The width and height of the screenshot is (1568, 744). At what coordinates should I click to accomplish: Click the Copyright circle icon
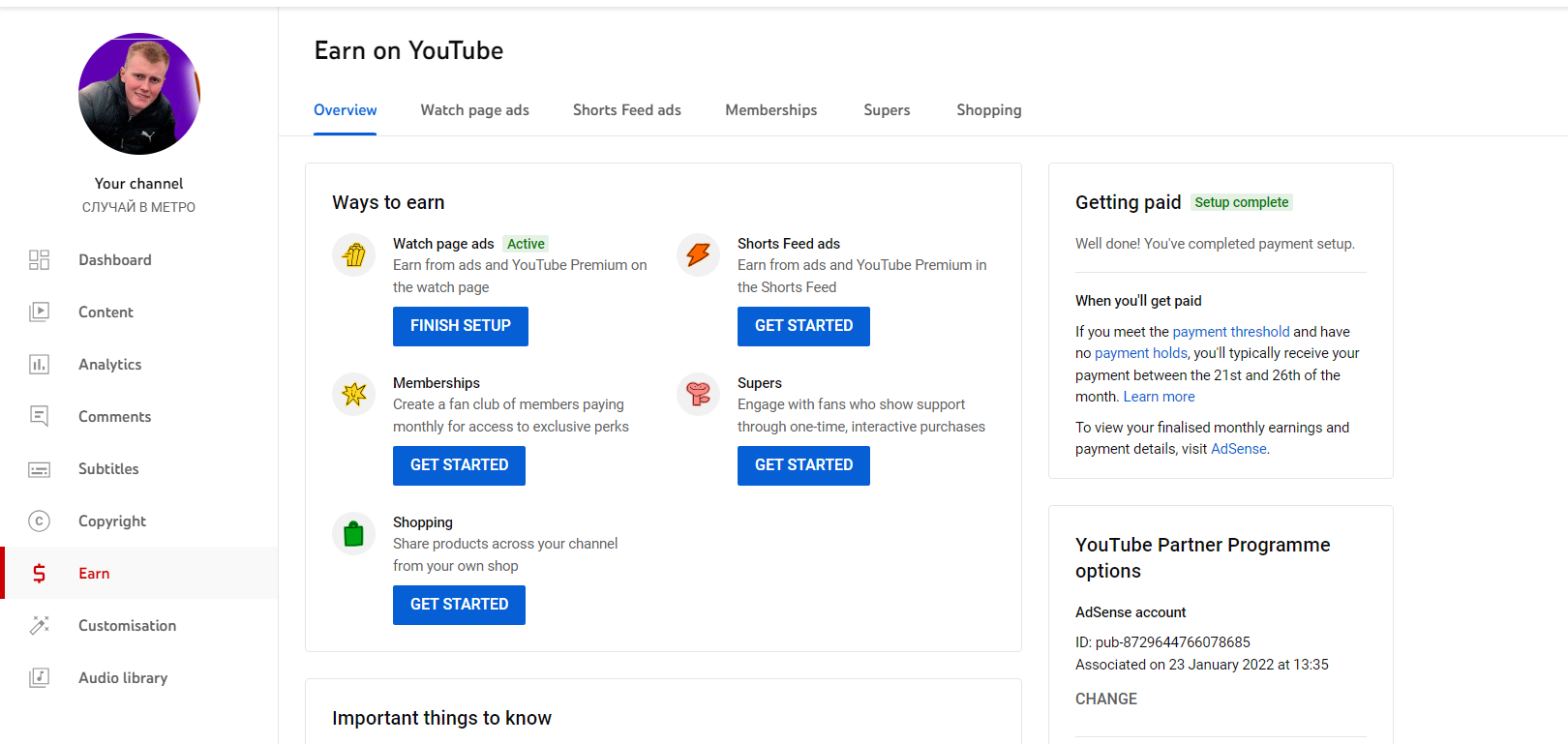click(x=39, y=521)
